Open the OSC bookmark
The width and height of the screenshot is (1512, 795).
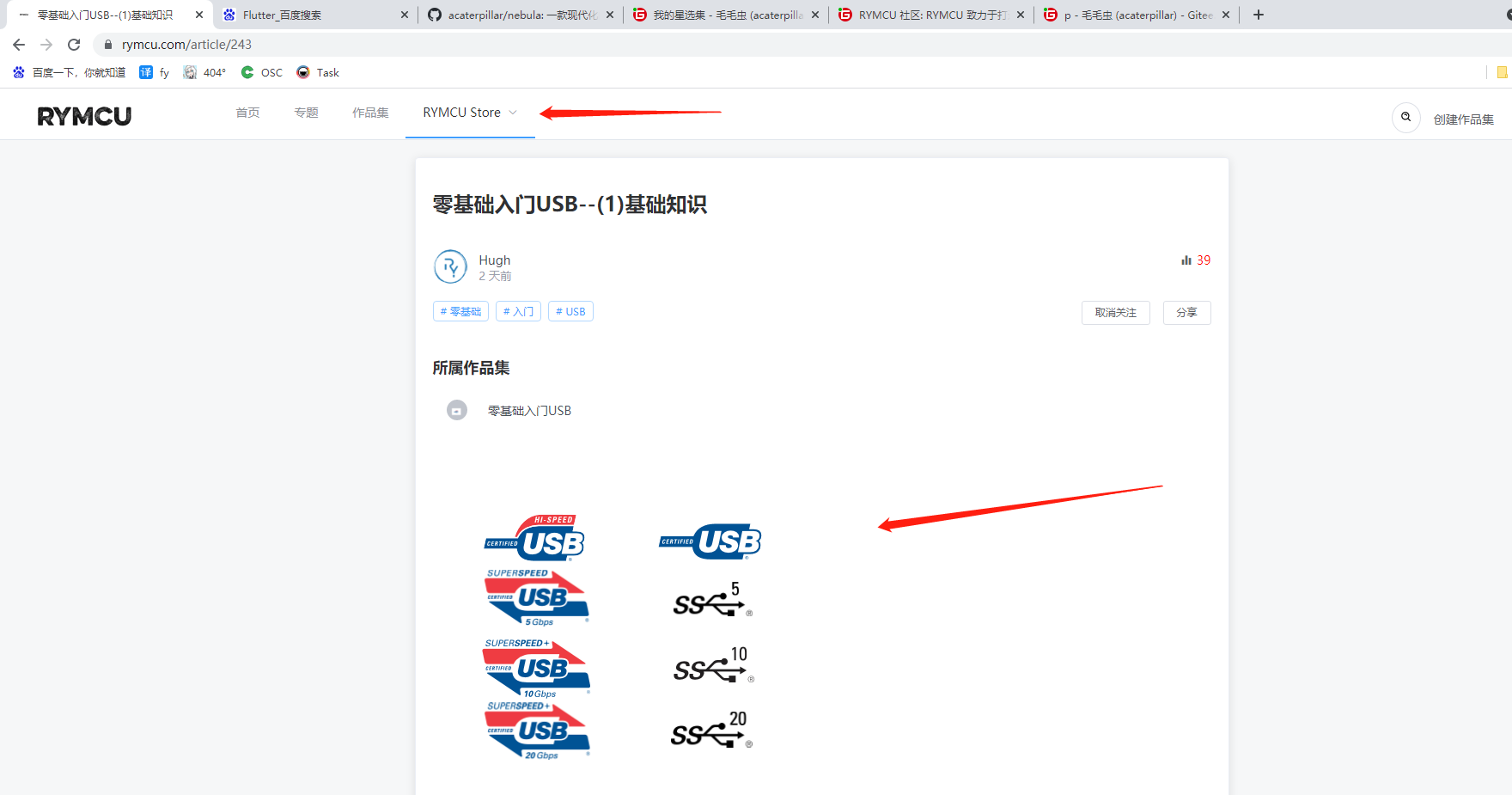pos(262,72)
